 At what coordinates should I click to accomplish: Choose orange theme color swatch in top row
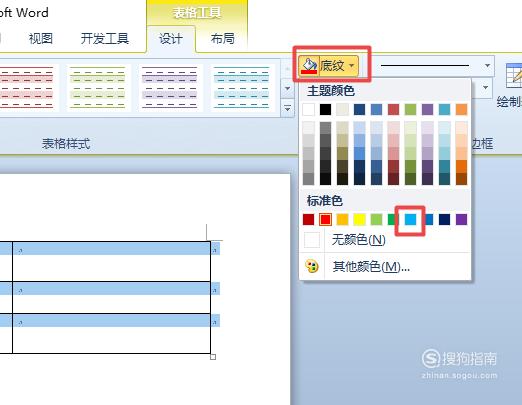(461, 109)
